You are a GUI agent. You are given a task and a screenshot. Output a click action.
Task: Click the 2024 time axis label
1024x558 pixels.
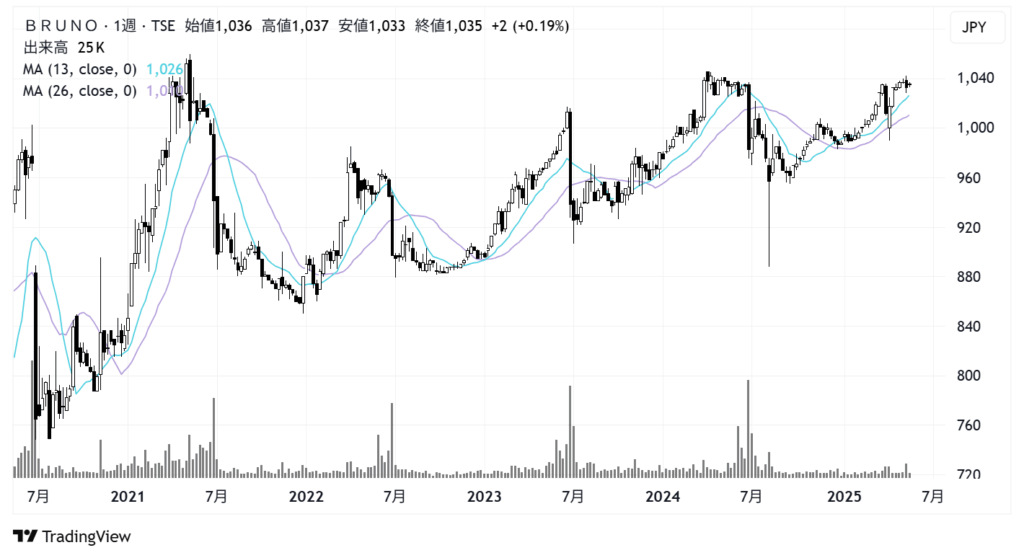click(x=662, y=497)
